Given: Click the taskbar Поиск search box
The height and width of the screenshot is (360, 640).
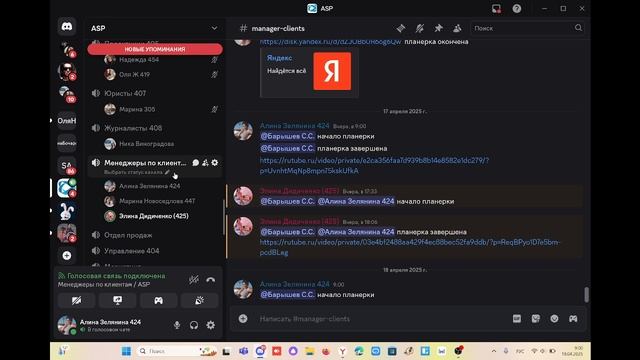Looking at the screenshot, I should (177, 351).
